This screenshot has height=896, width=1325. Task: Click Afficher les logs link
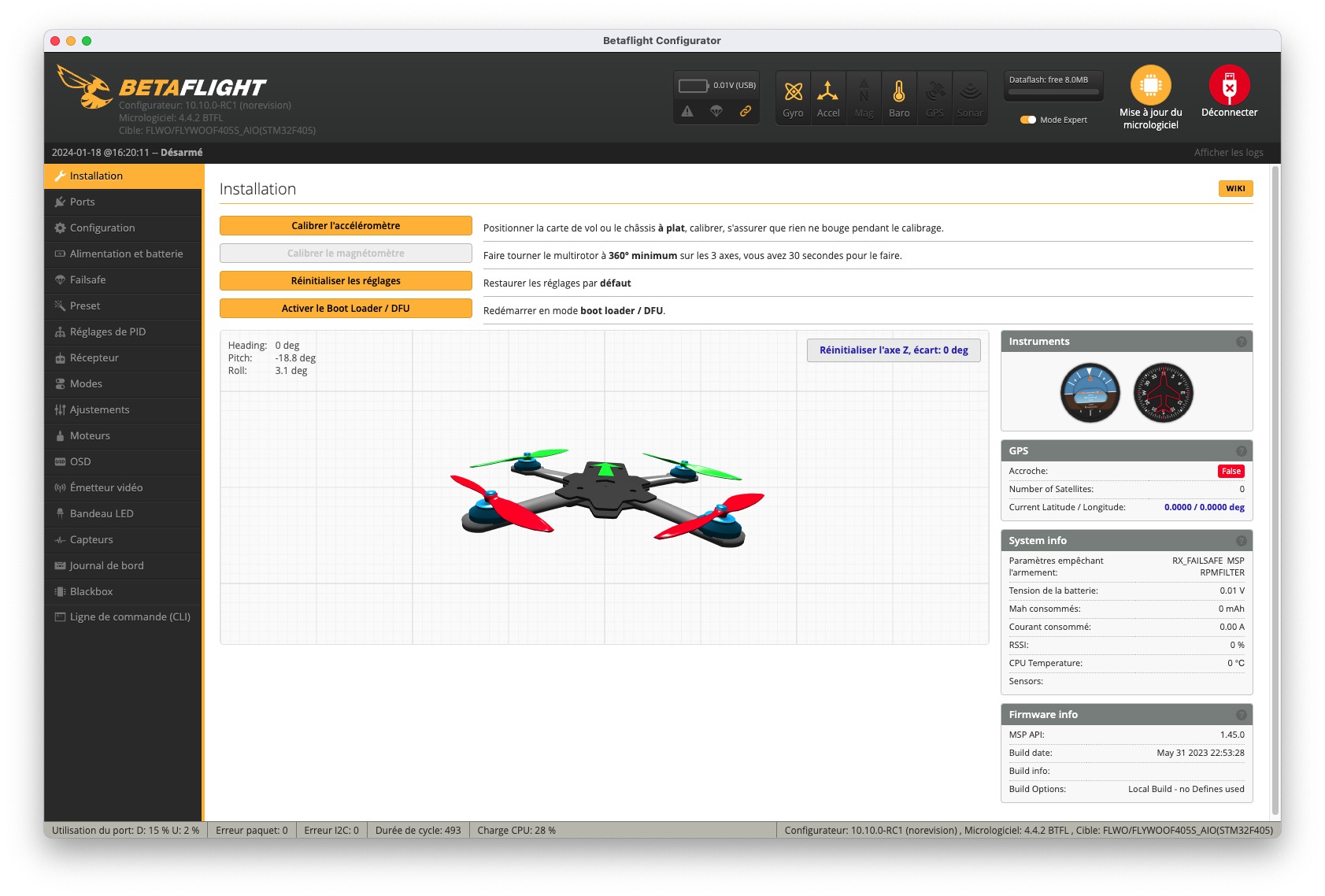[1228, 153]
